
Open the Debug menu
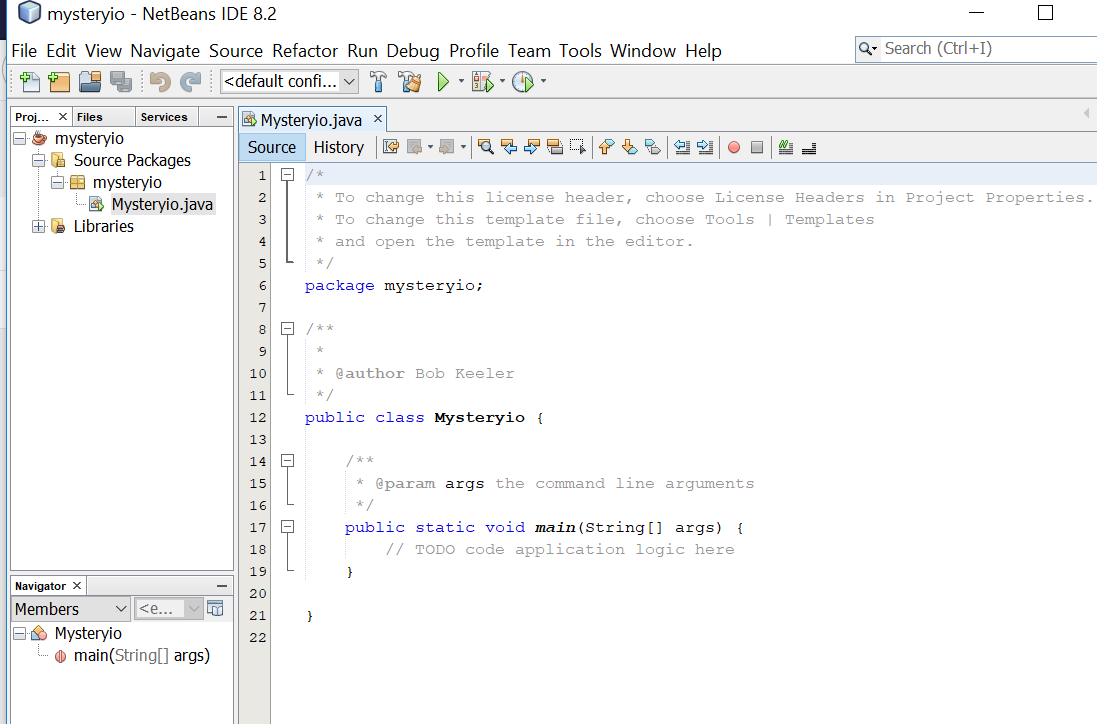(x=413, y=51)
